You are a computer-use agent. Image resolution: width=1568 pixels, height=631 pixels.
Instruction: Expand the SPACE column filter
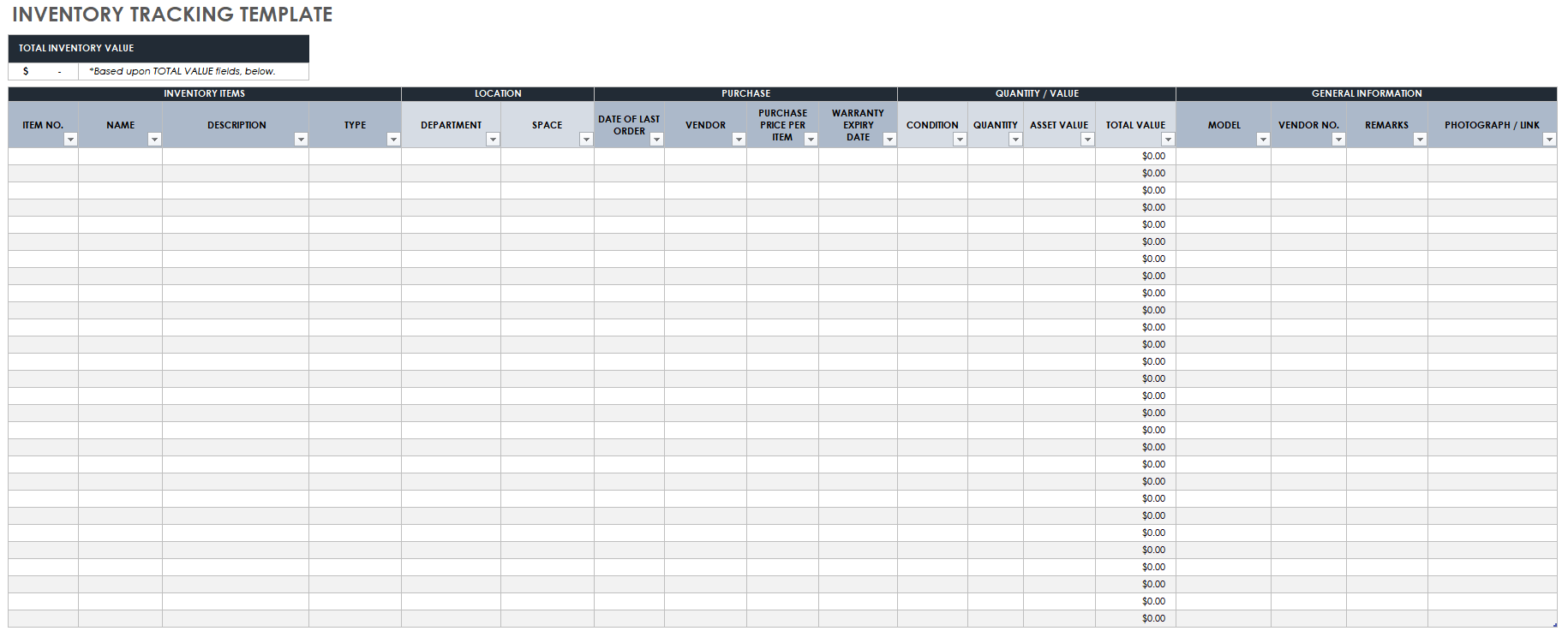[586, 140]
